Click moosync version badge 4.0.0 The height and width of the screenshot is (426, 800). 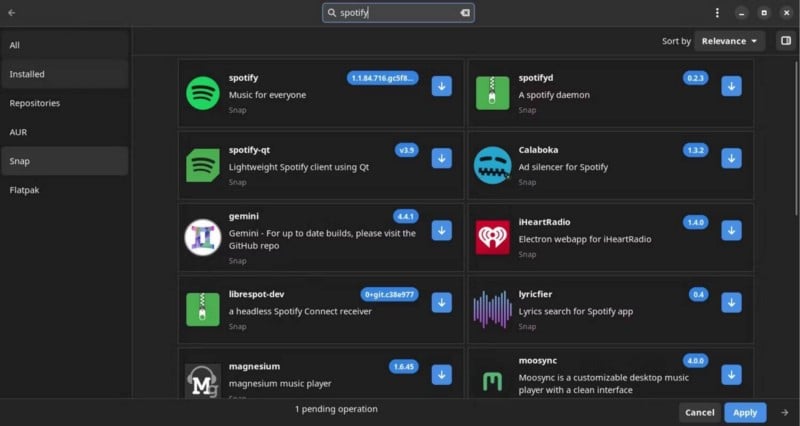click(695, 361)
